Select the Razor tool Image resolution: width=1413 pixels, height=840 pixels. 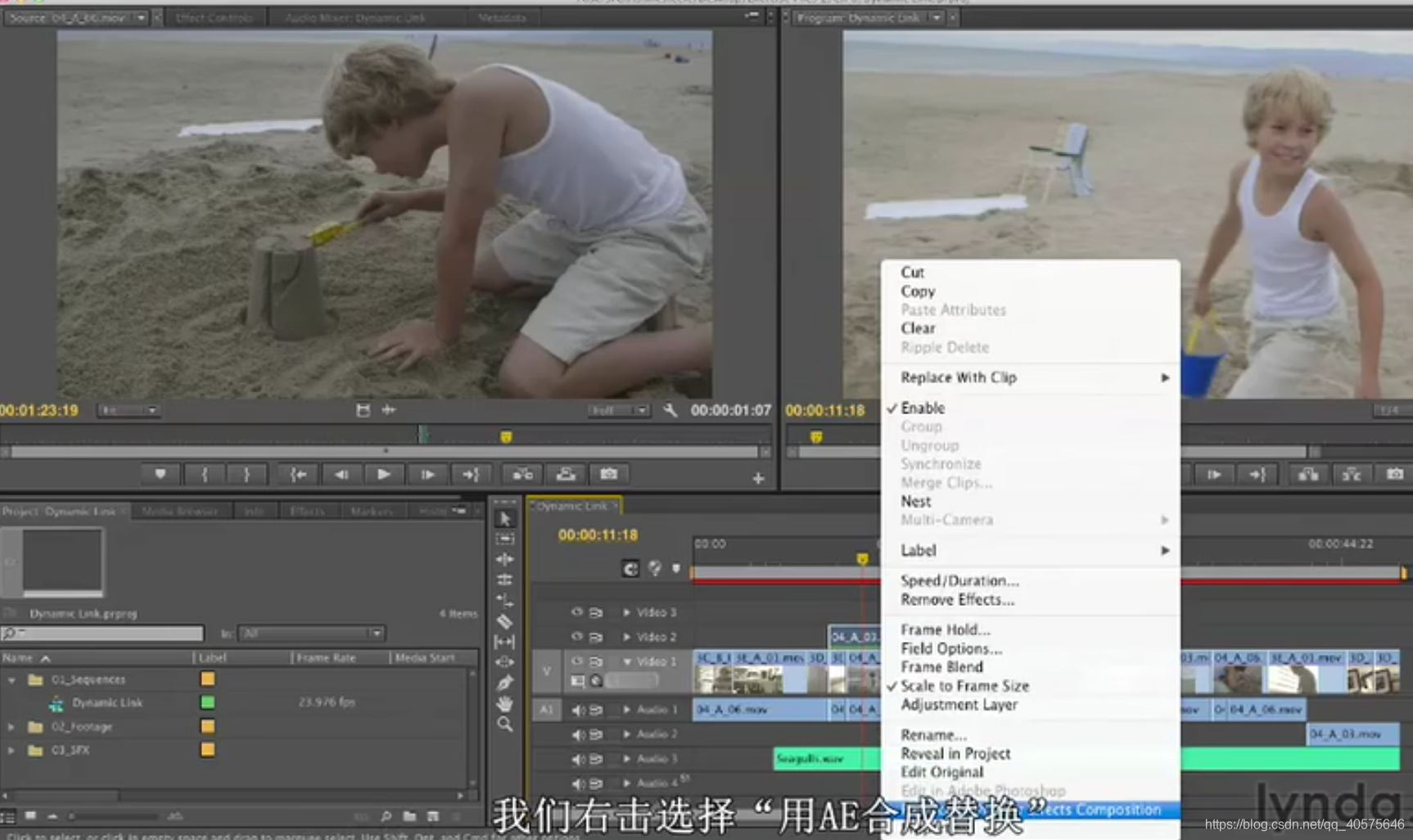(x=505, y=621)
